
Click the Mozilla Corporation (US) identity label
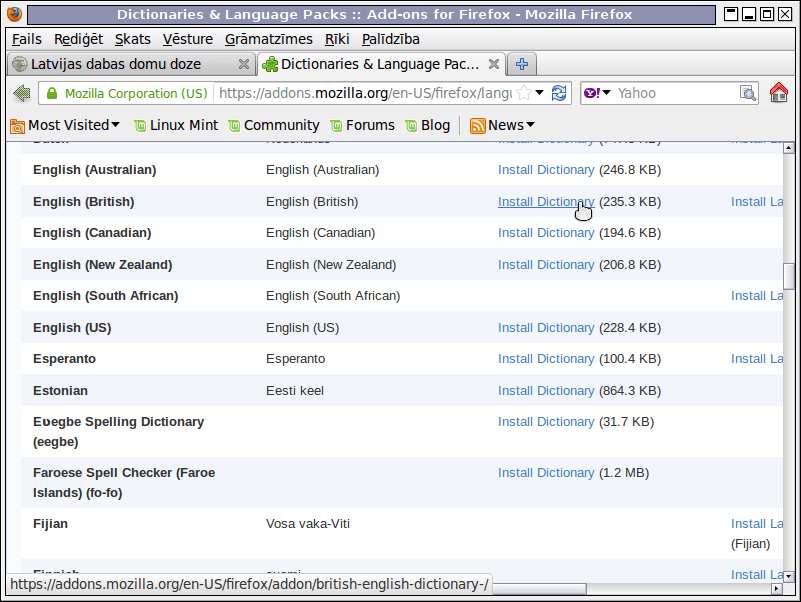136,94
